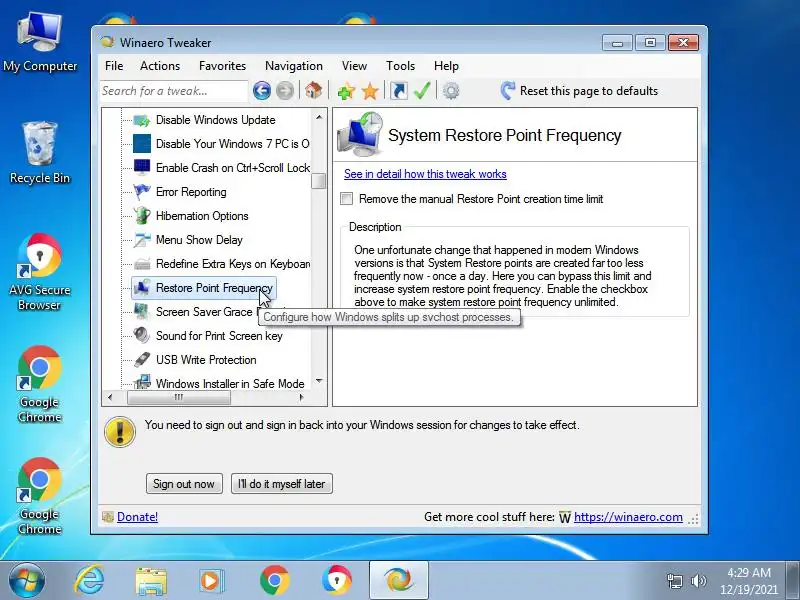Open the Tools menu

[401, 66]
